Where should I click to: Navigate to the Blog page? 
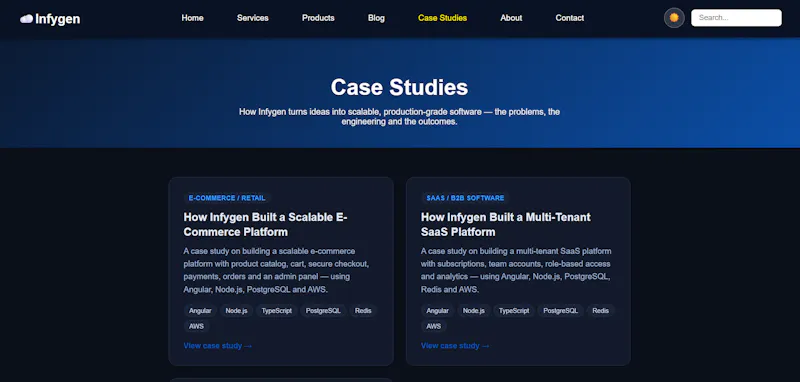coord(376,18)
